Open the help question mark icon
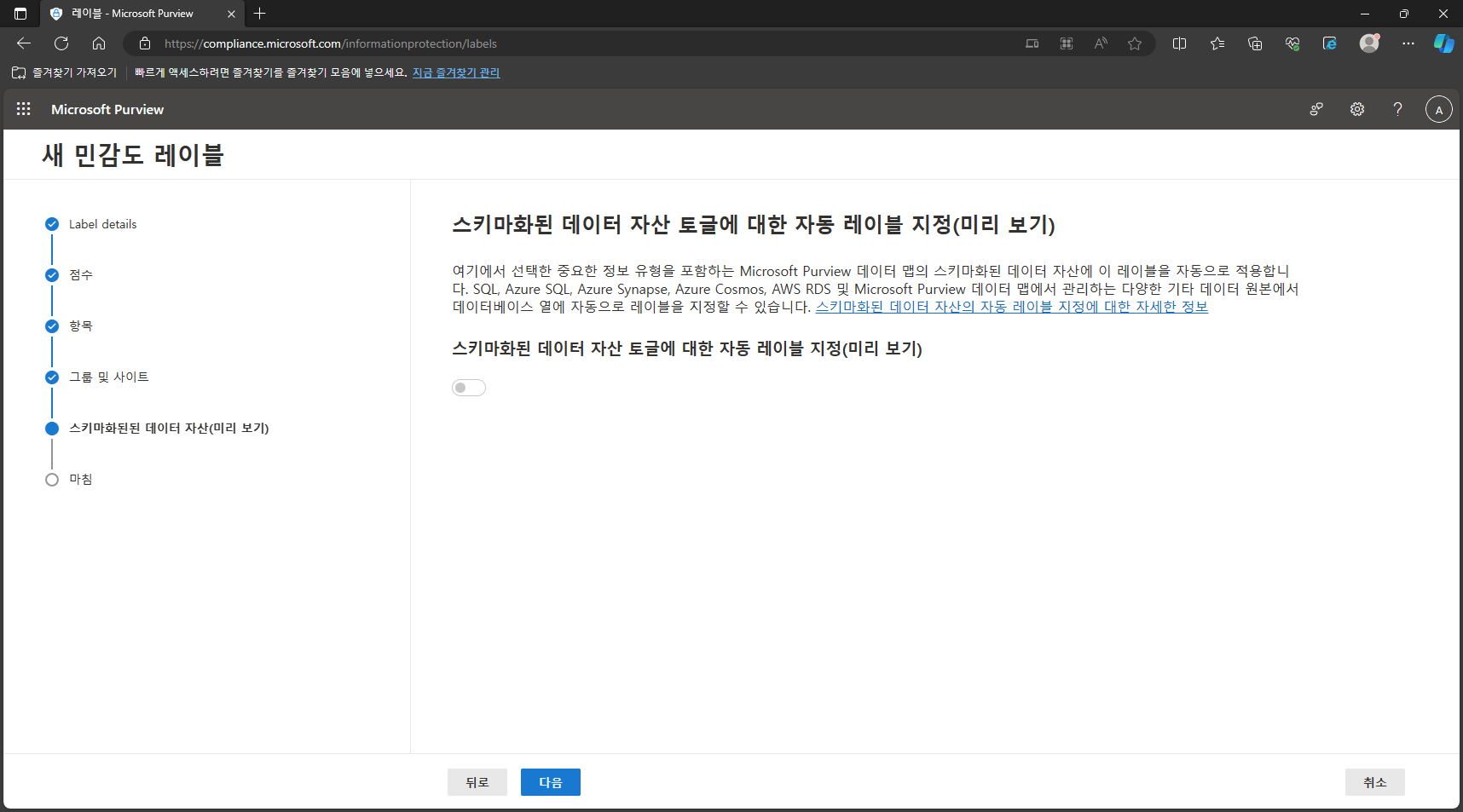Viewport: 1463px width, 812px height. [x=1397, y=109]
